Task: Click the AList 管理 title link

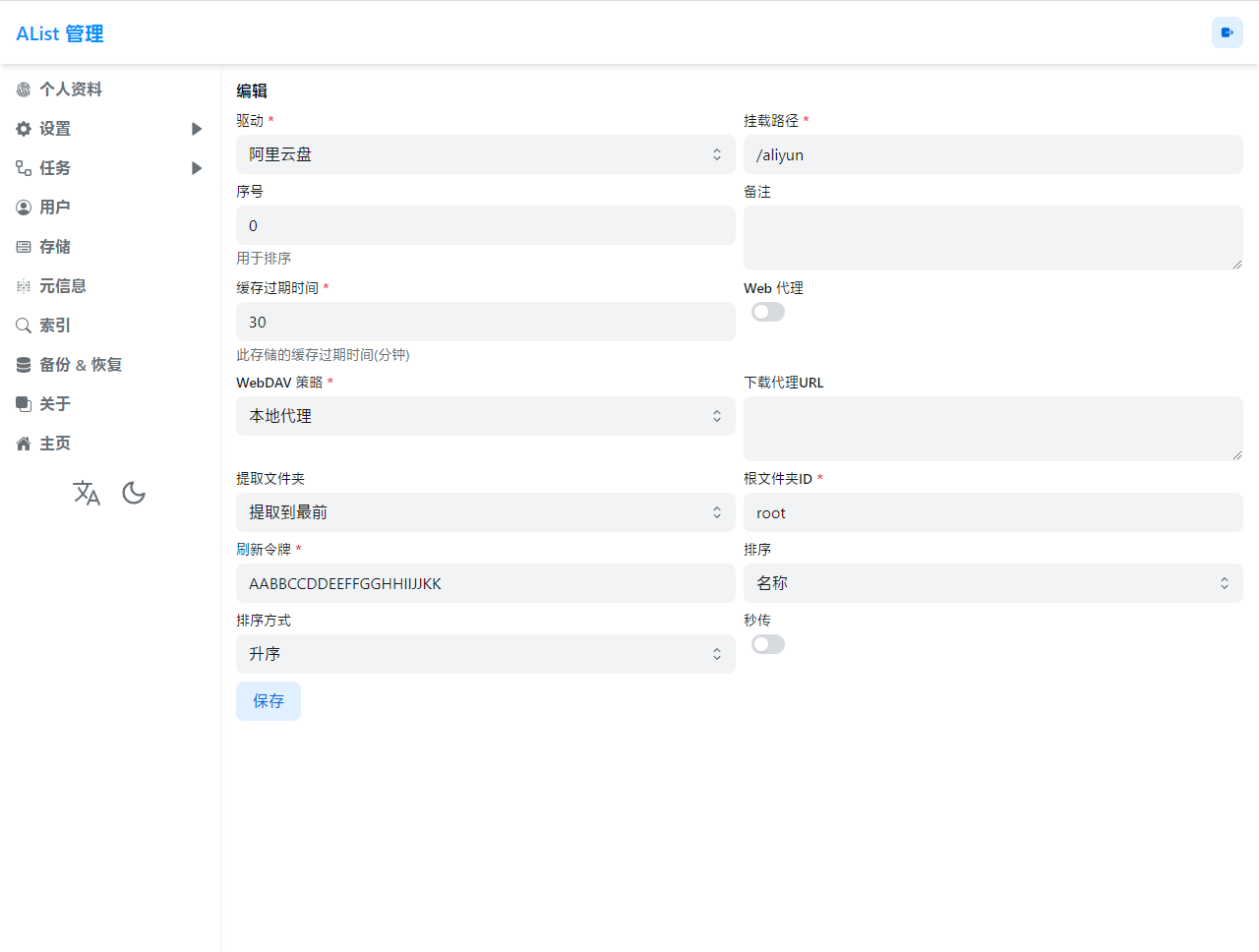Action: [x=60, y=33]
